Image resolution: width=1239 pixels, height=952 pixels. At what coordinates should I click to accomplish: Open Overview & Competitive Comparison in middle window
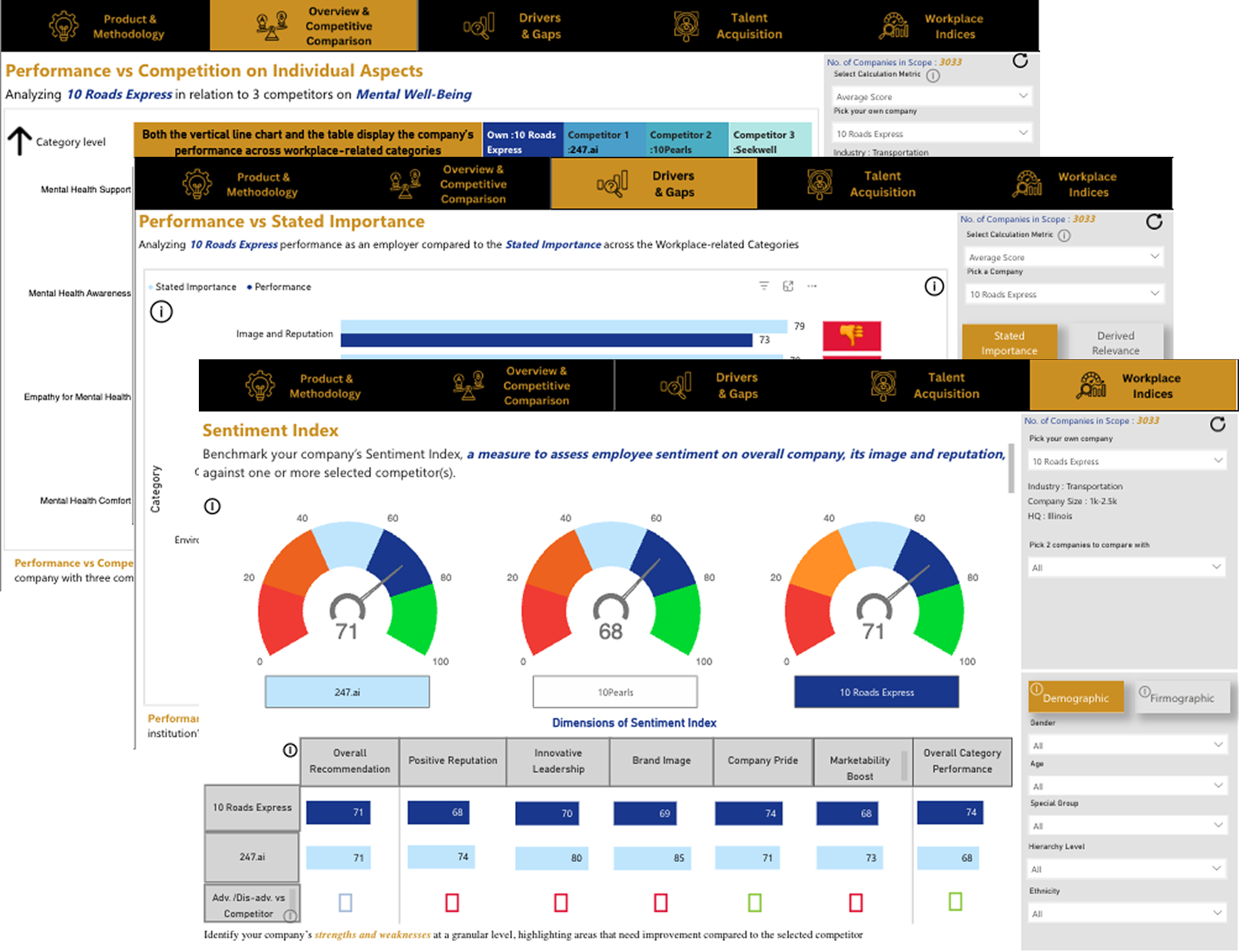click(x=448, y=184)
